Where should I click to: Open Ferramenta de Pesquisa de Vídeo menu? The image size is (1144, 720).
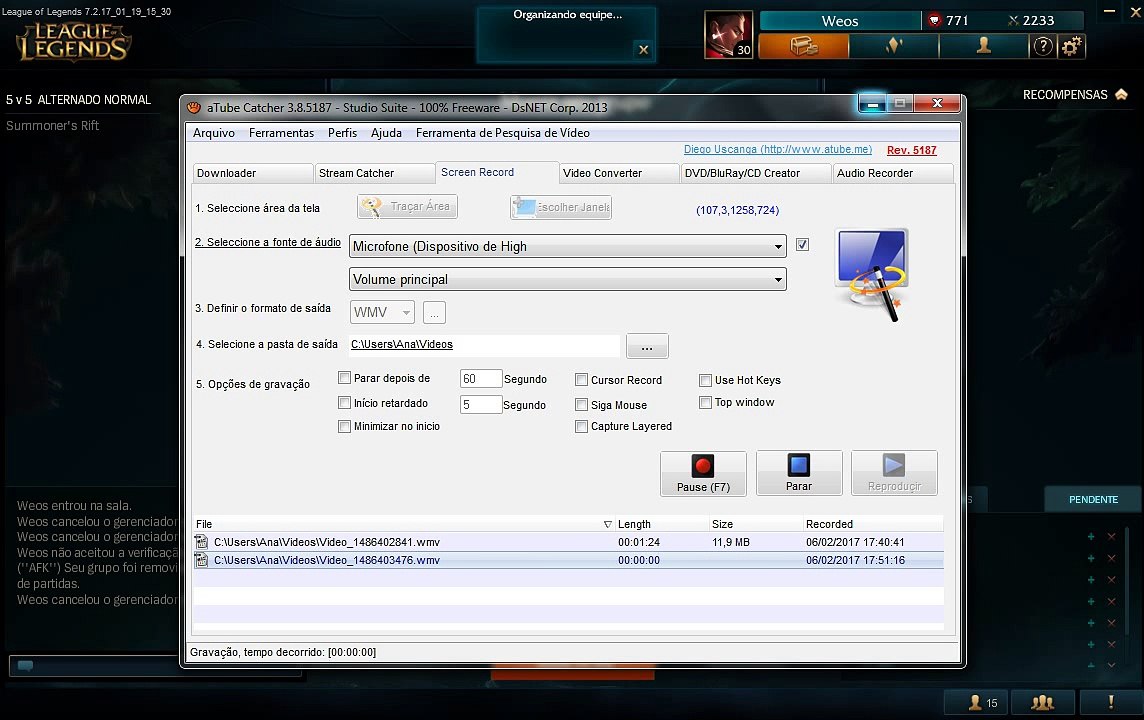click(x=503, y=133)
